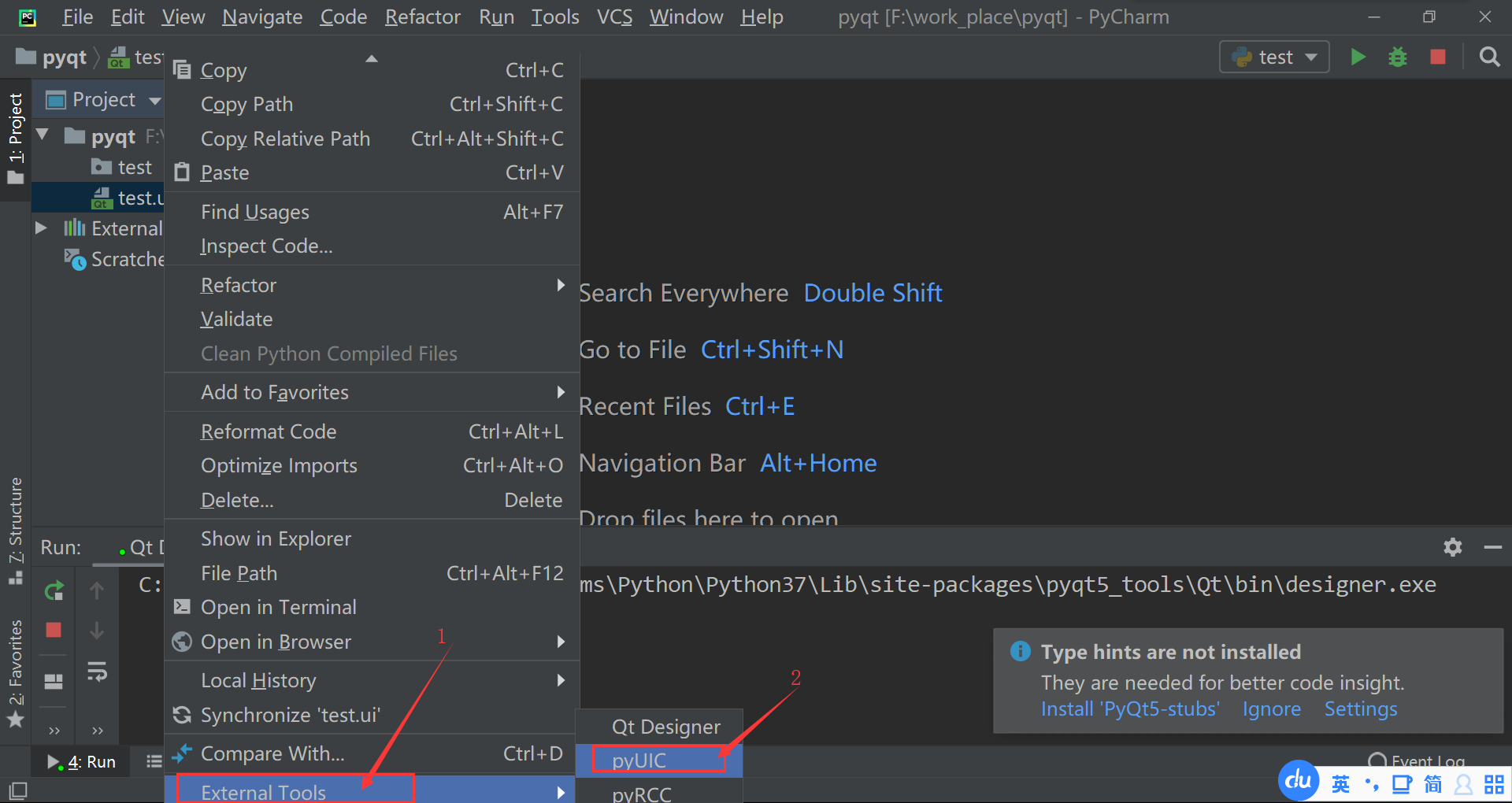Switch input method language from 英
This screenshot has height=803, width=1512.
click(1340, 783)
